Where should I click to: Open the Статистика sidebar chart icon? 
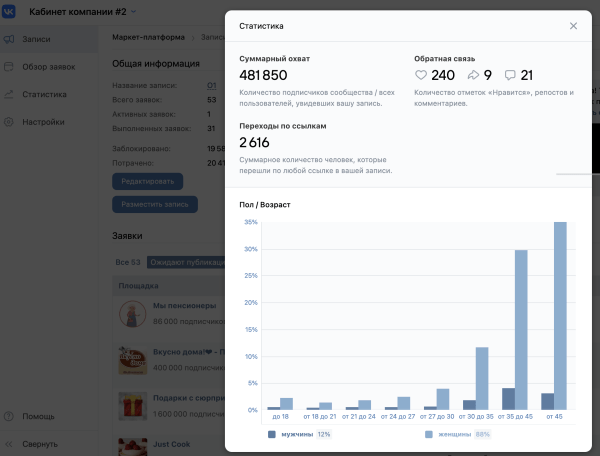point(9,95)
